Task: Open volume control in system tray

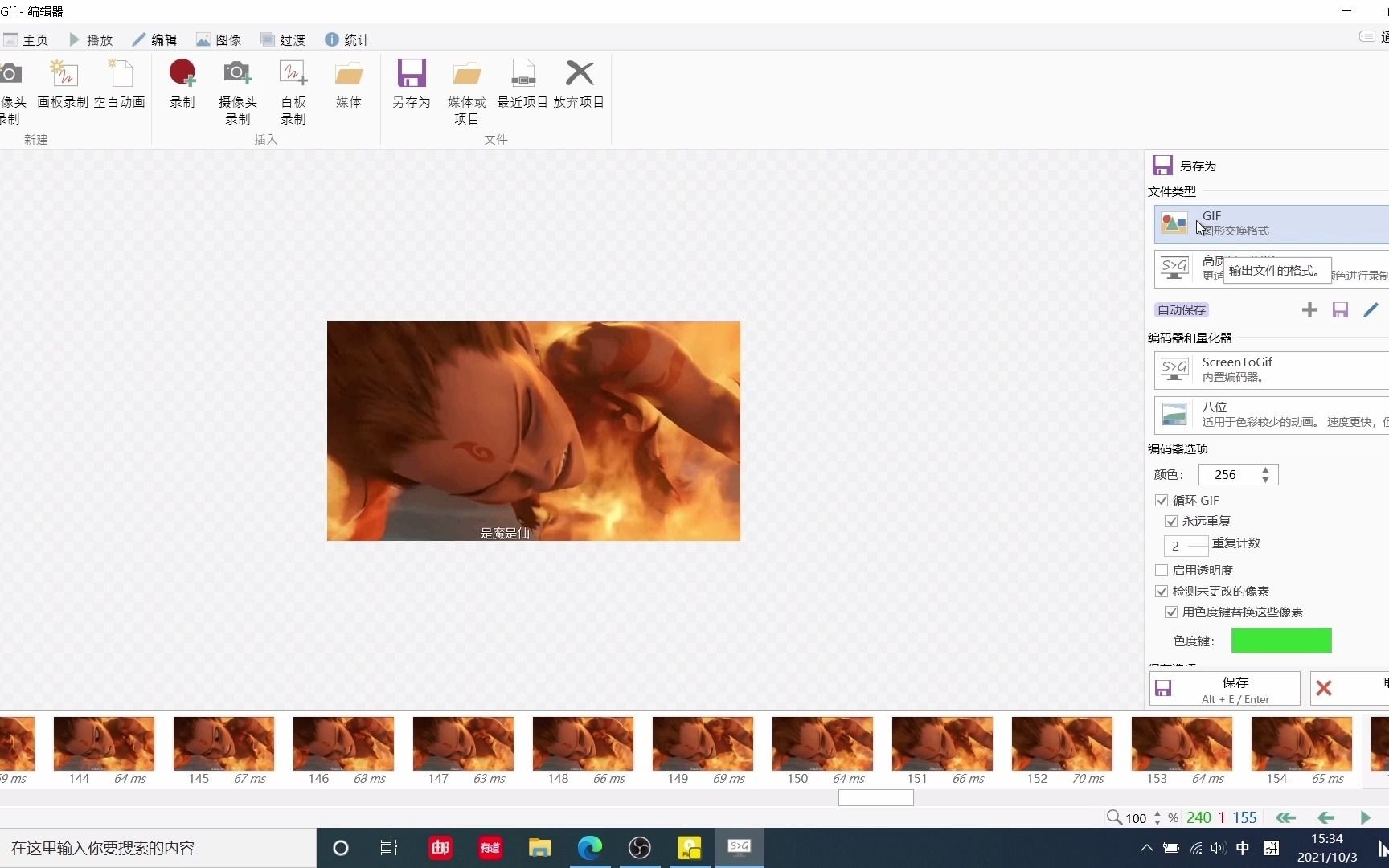Action: click(1219, 848)
